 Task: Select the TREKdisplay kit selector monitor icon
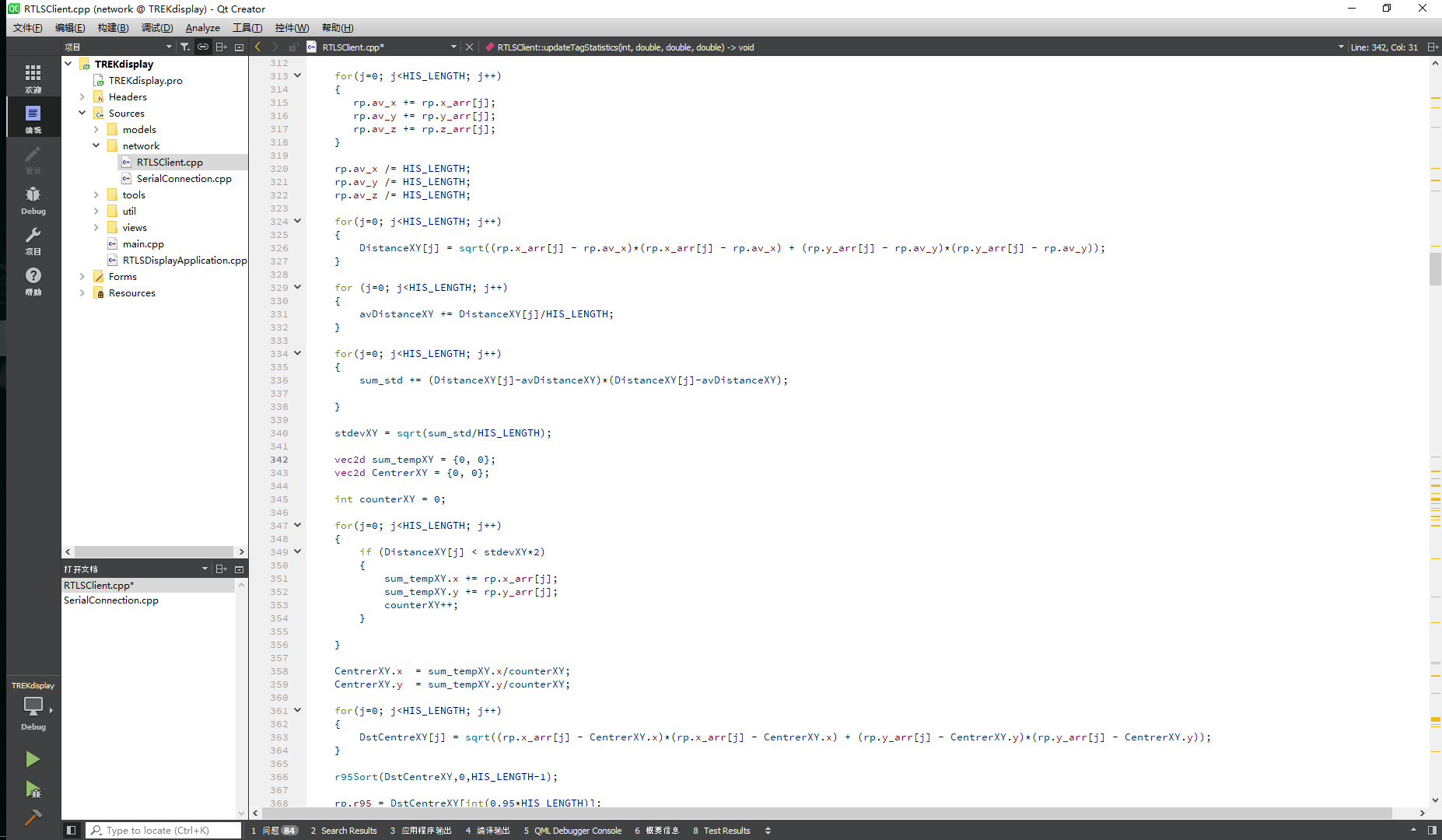tap(33, 706)
